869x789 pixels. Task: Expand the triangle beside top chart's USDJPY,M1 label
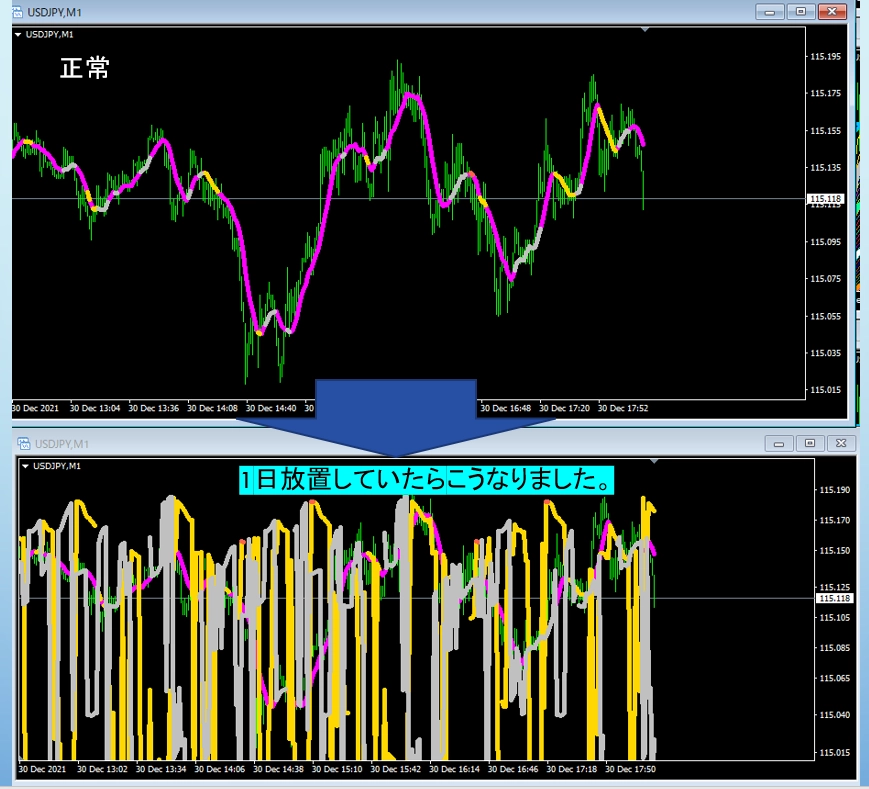[x=18, y=34]
